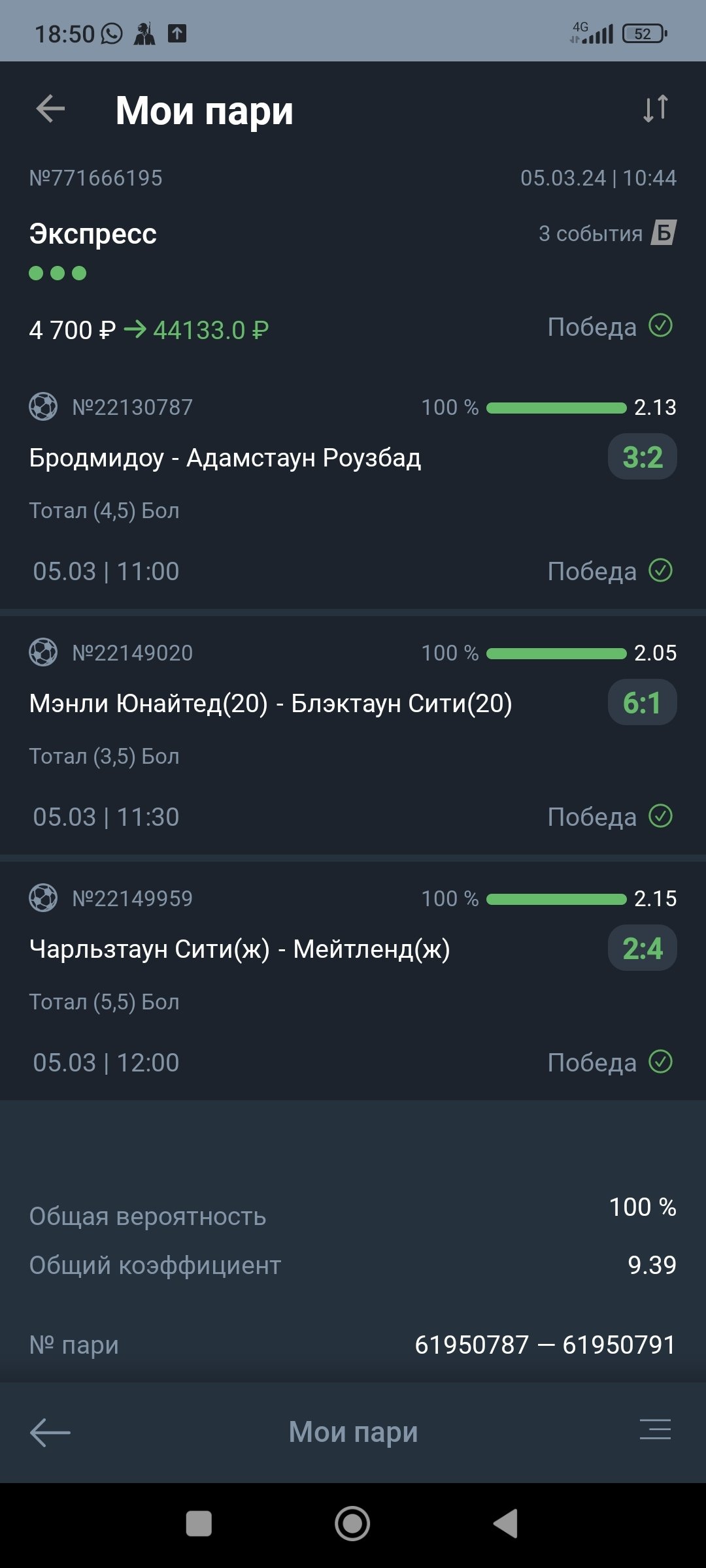Tap the 2:4 score badge
The height and width of the screenshot is (1568, 706).
tap(643, 949)
